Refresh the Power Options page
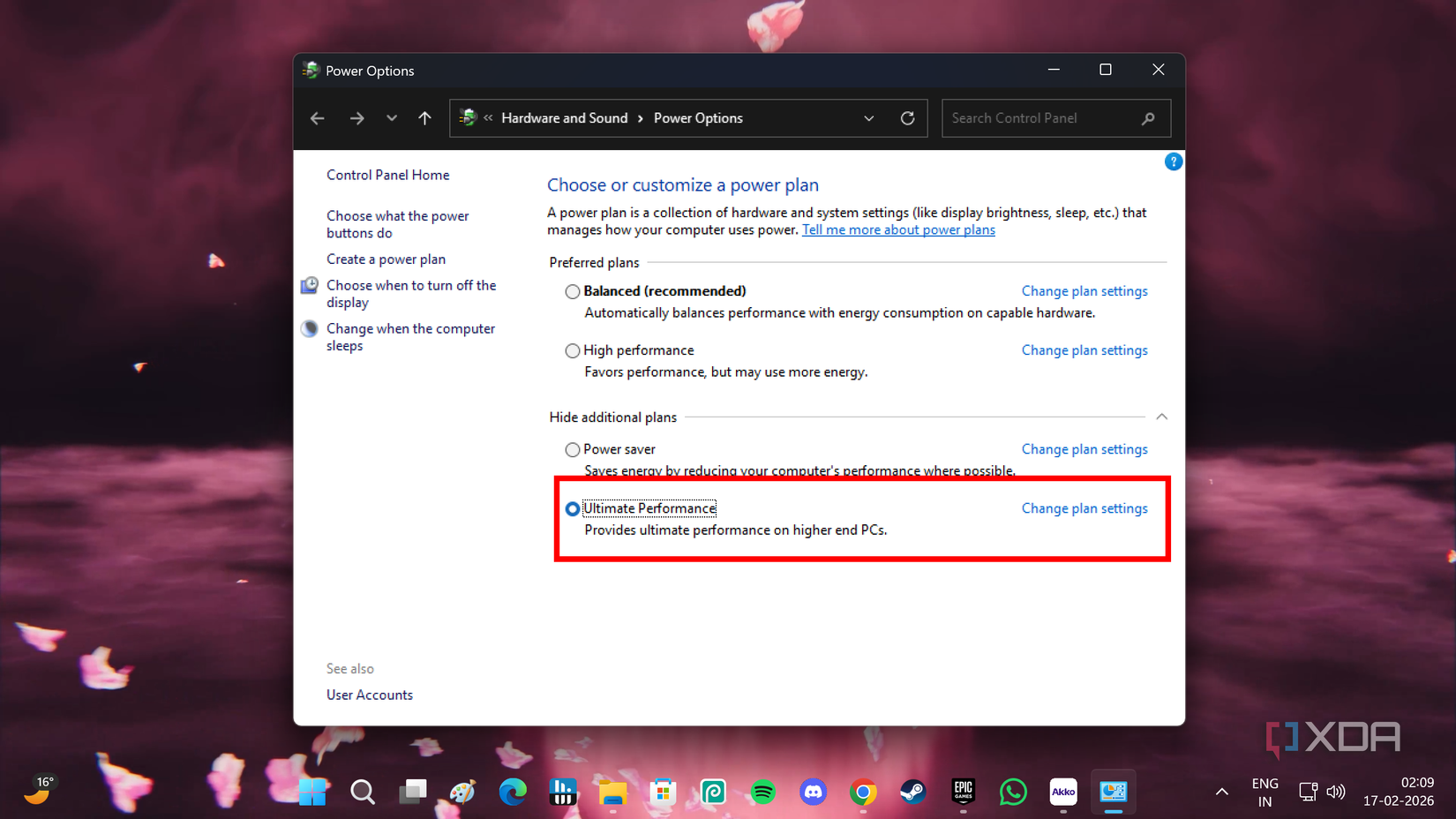Screen dimensions: 1456x819 pyautogui.click(x=907, y=118)
